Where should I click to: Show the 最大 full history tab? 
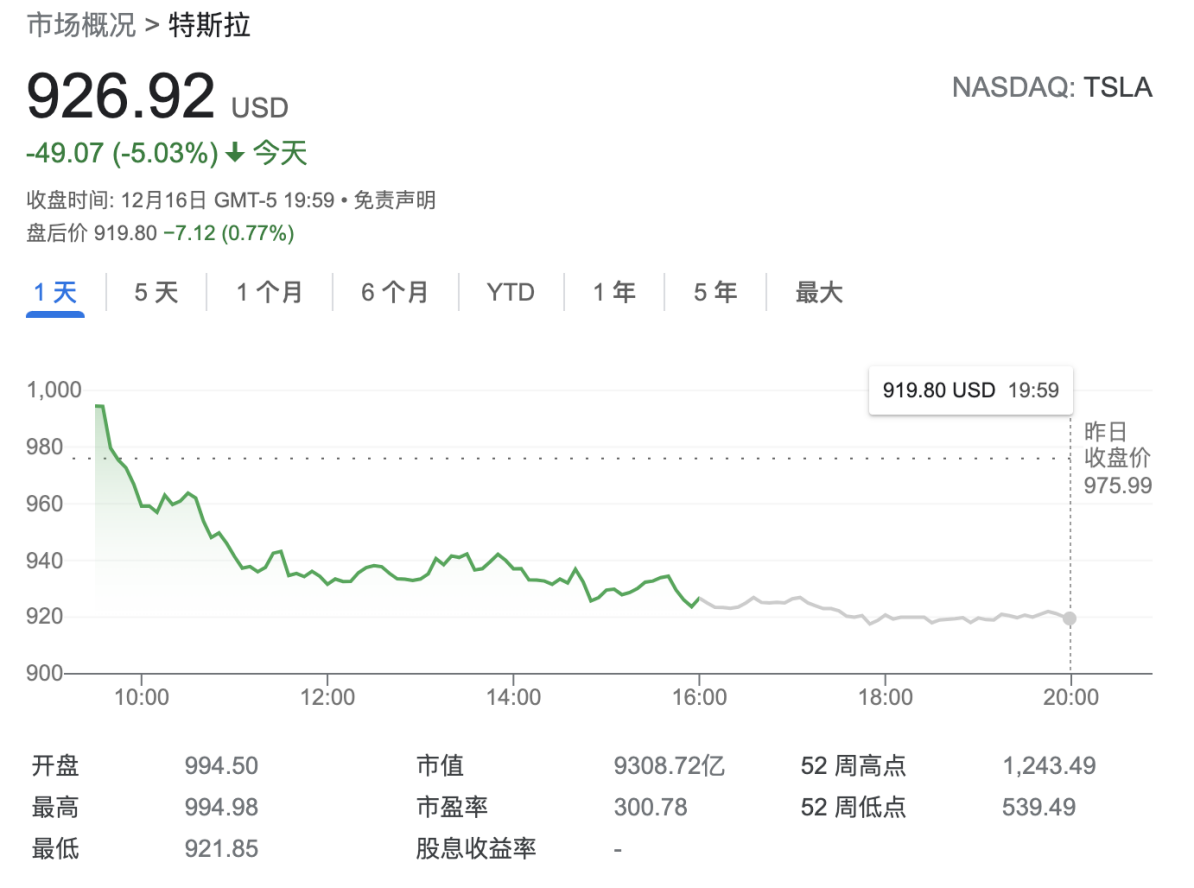coord(819,293)
